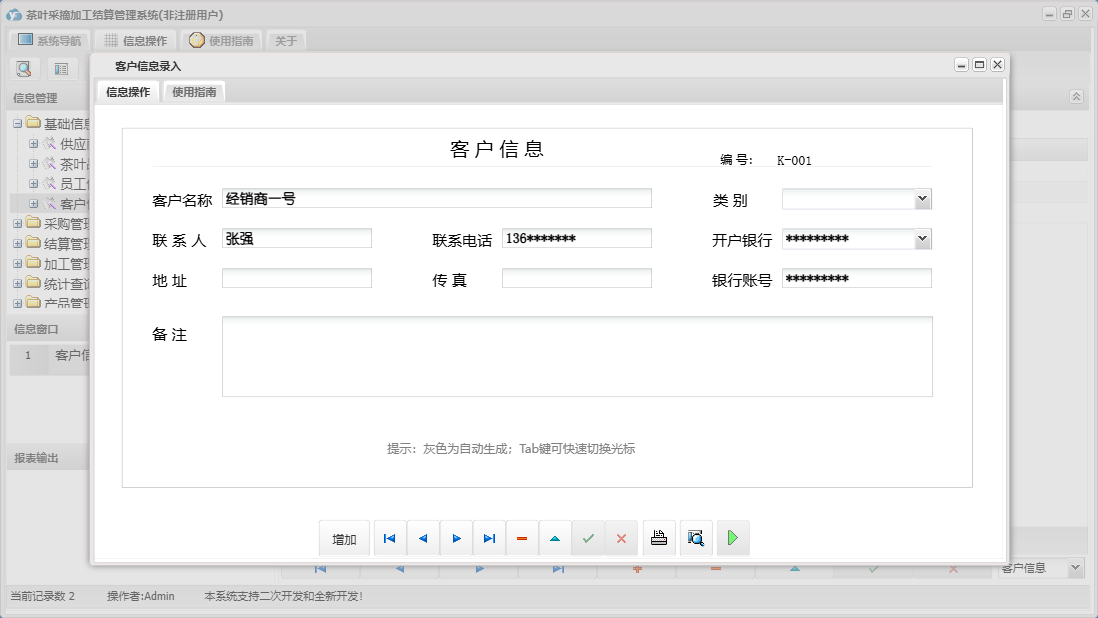
Task: Cancel changes with red X icon
Action: click(621, 537)
